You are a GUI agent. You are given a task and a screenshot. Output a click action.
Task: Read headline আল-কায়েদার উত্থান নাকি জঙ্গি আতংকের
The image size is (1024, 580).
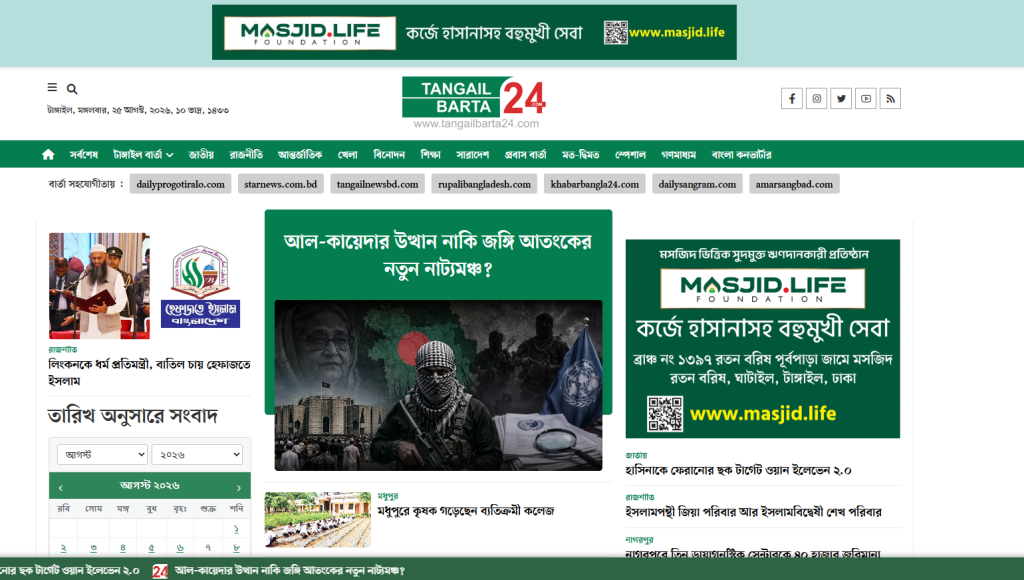tap(438, 254)
